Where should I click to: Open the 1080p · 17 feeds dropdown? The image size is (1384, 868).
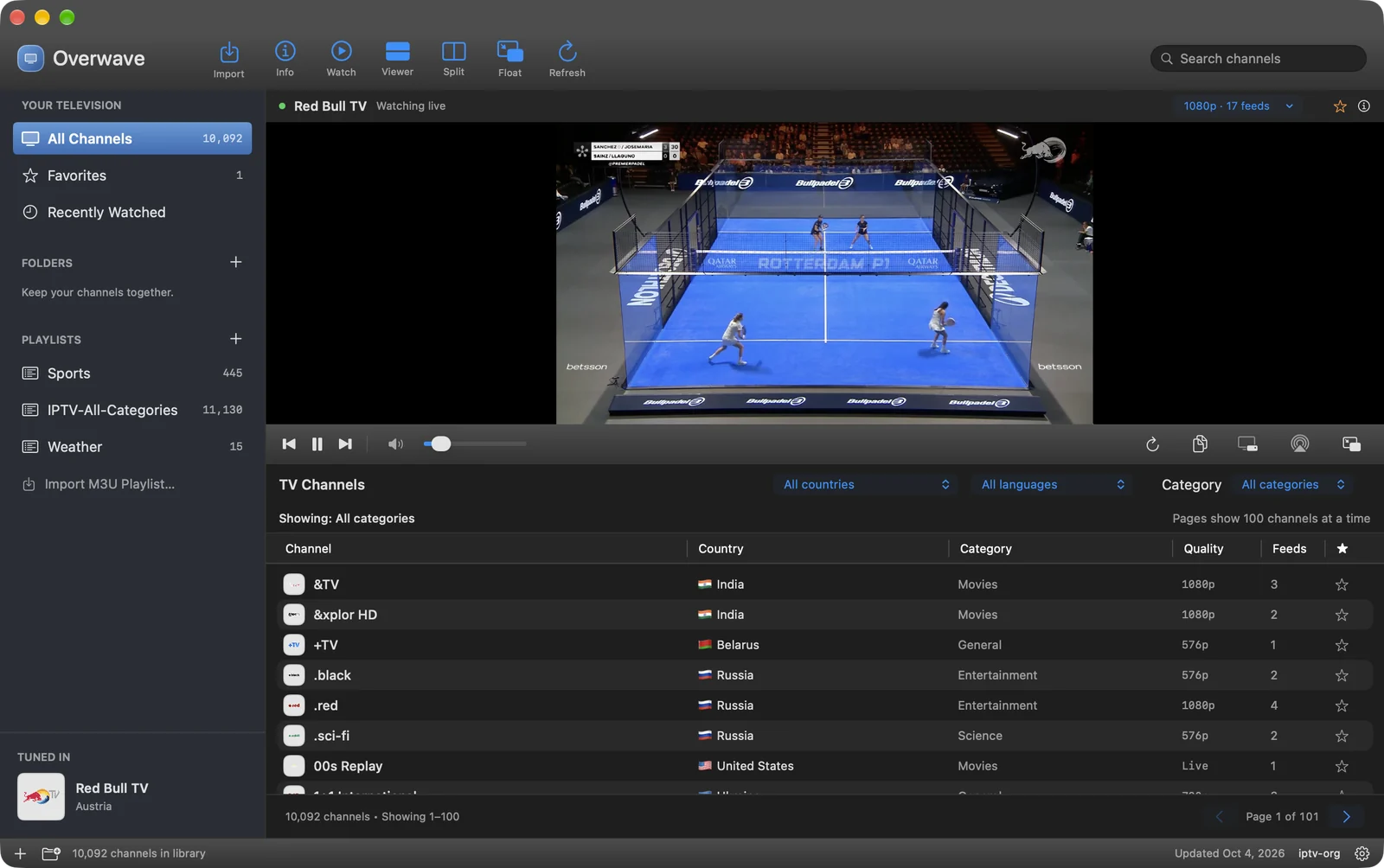[1239, 105]
